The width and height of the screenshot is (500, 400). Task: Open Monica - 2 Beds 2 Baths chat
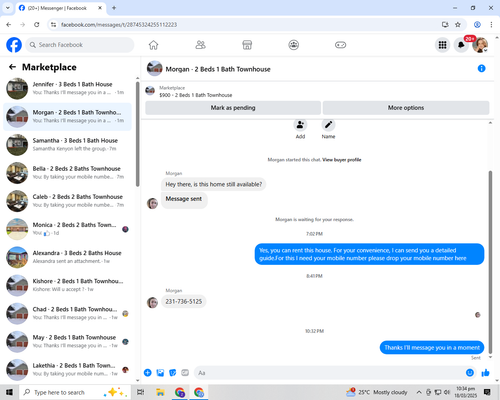pyautogui.click(x=67, y=229)
